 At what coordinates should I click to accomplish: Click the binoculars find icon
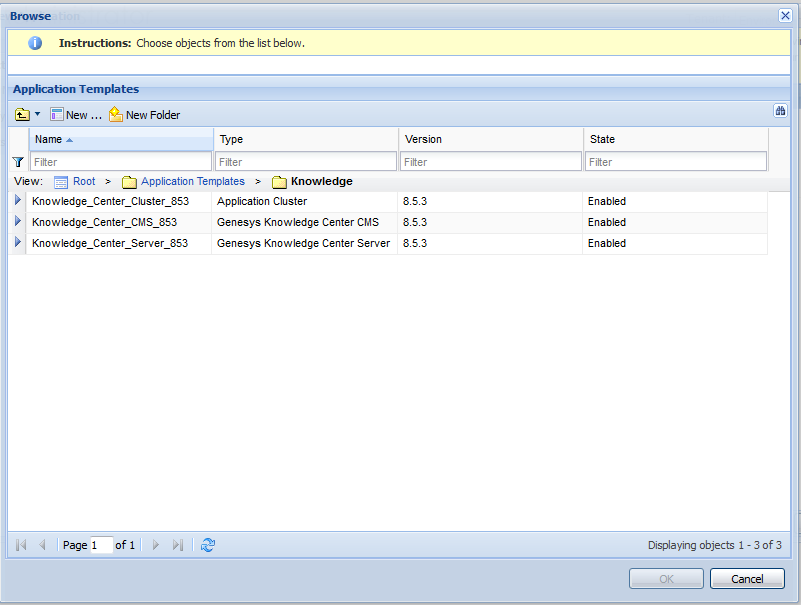click(781, 111)
